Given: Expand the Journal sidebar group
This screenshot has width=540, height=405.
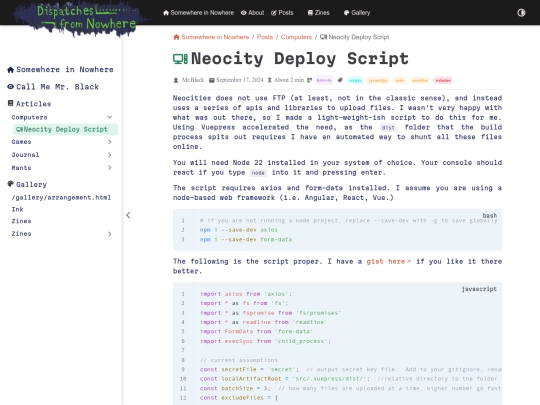Looking at the screenshot, I should point(63,155).
